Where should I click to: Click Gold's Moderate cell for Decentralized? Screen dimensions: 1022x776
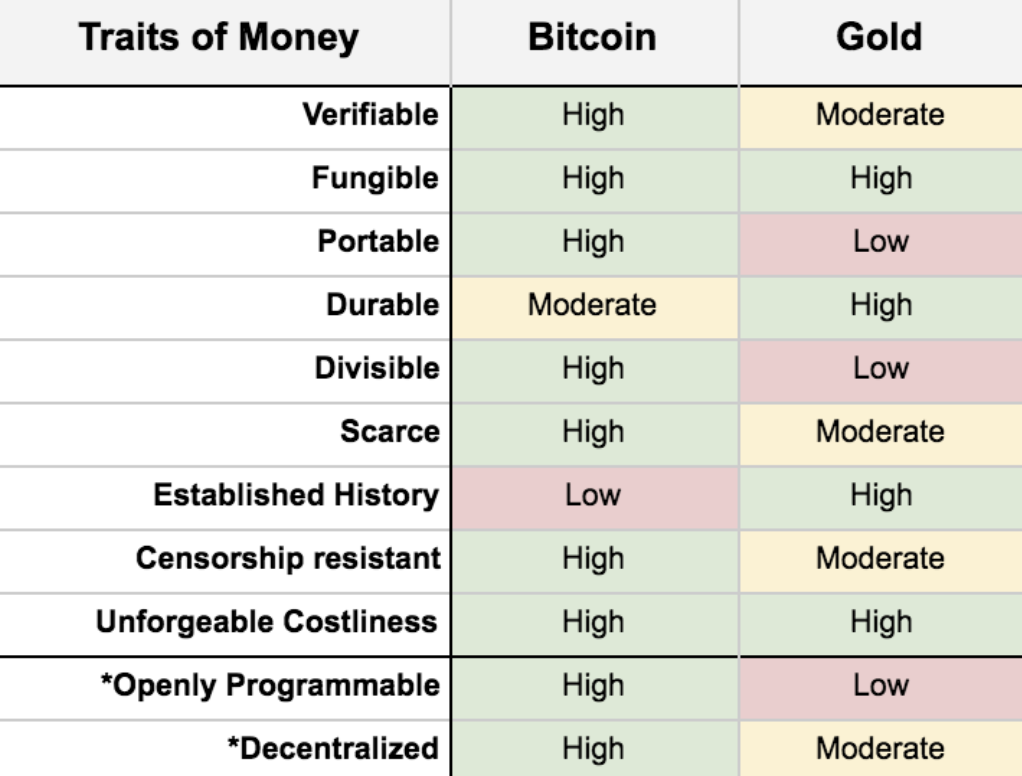(881, 747)
